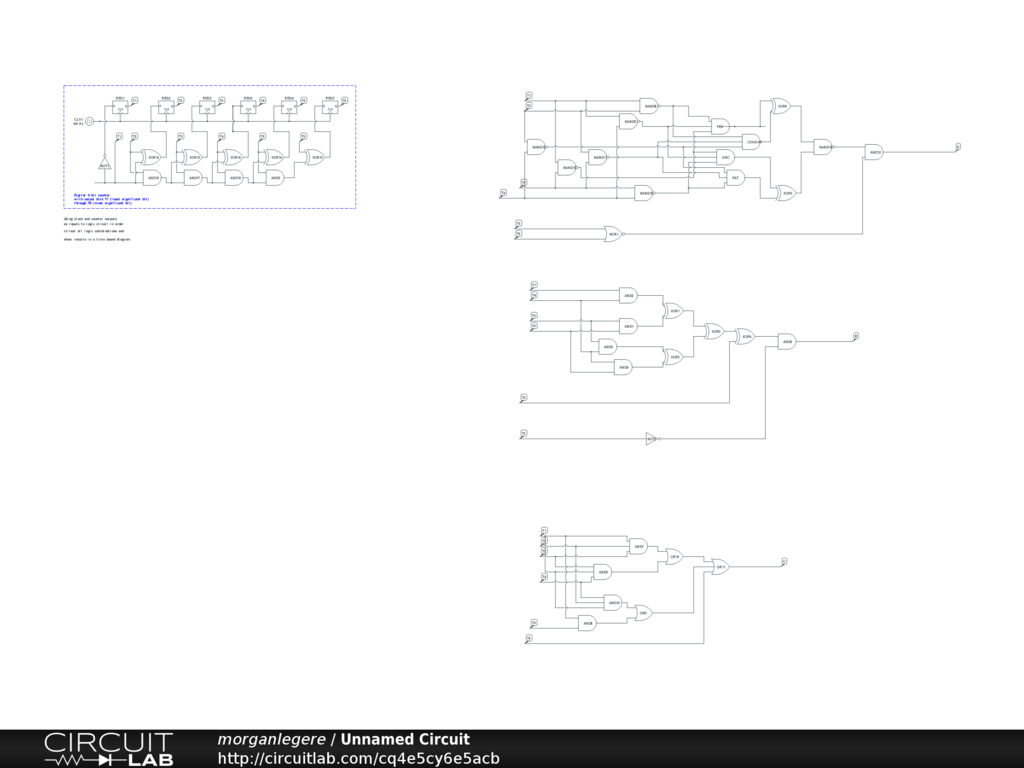The height and width of the screenshot is (768, 1024).
Task: Click the XOR6 gate in top circuit
Action: (x=780, y=105)
